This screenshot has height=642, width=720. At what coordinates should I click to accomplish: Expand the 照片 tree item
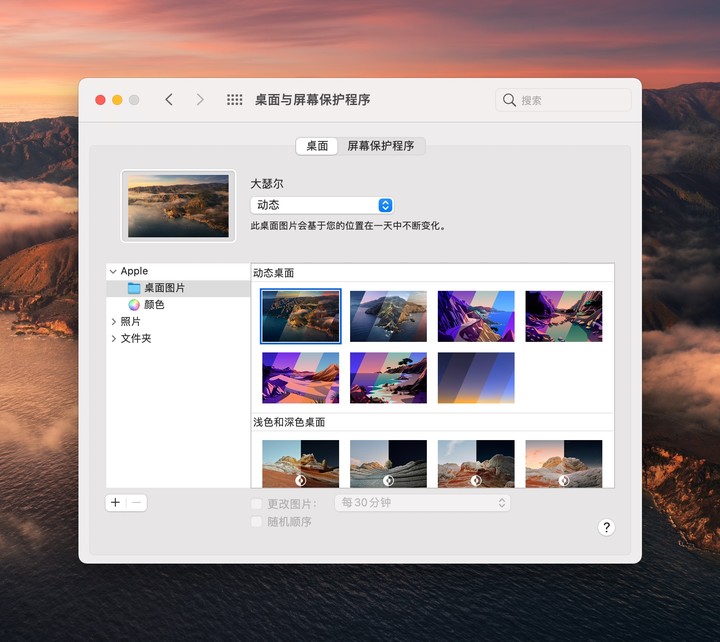[x=113, y=322]
